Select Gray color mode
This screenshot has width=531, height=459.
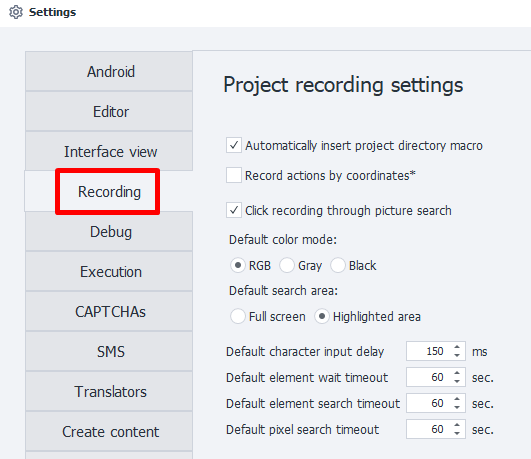pyautogui.click(x=287, y=265)
